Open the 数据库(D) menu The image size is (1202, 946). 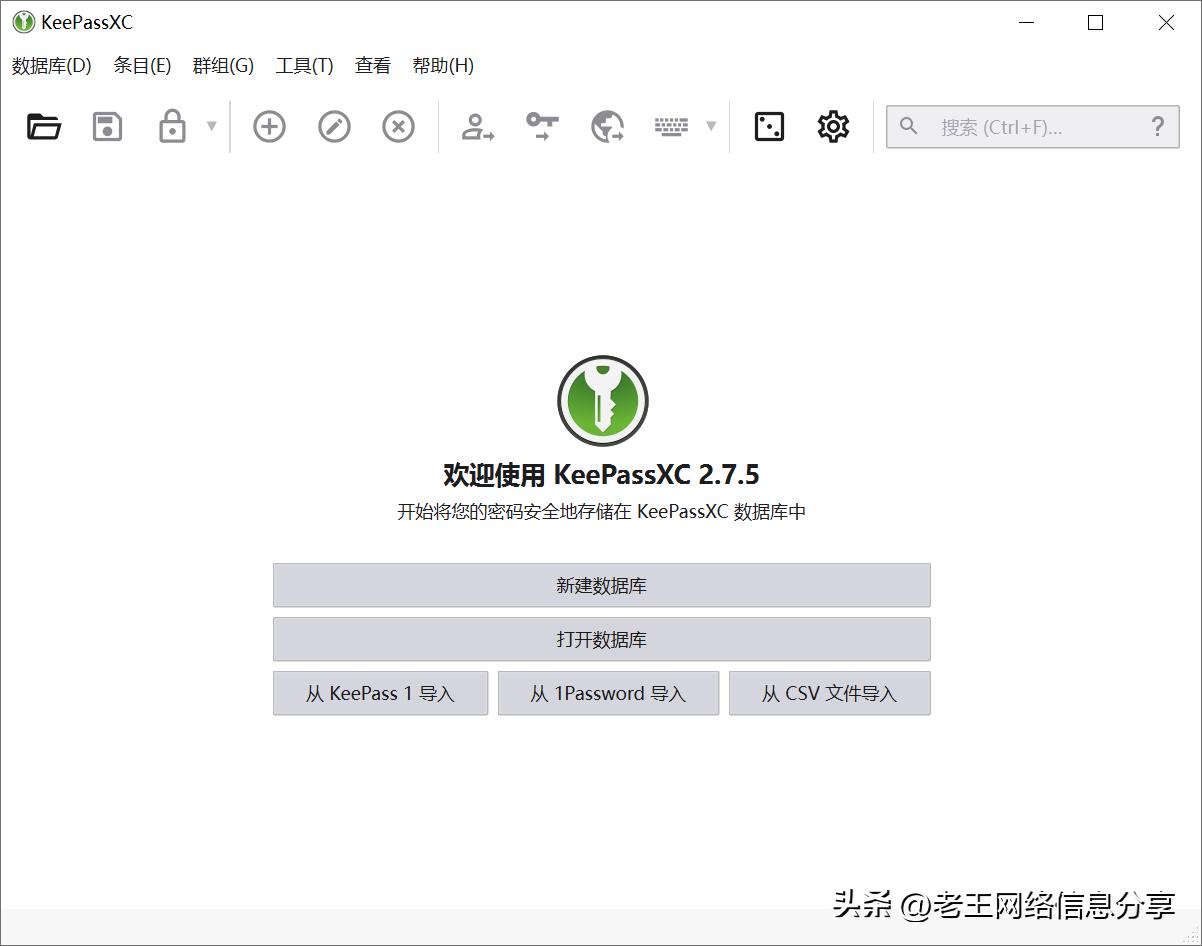(x=50, y=66)
